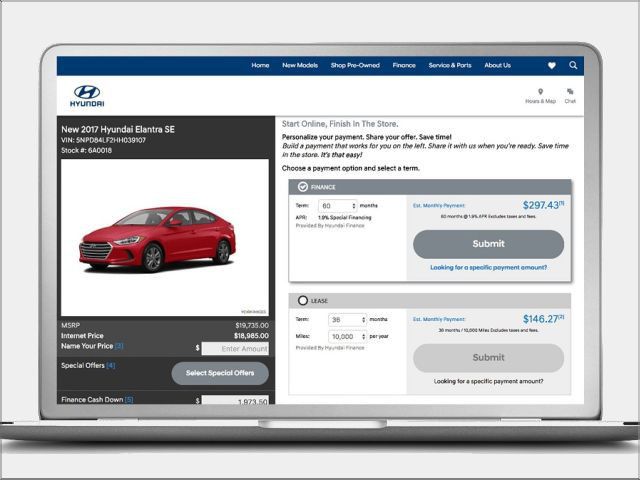Screen dimensions: 640x480
Task: Click the $146.27 lease monthly payment
Action: (x=543, y=319)
